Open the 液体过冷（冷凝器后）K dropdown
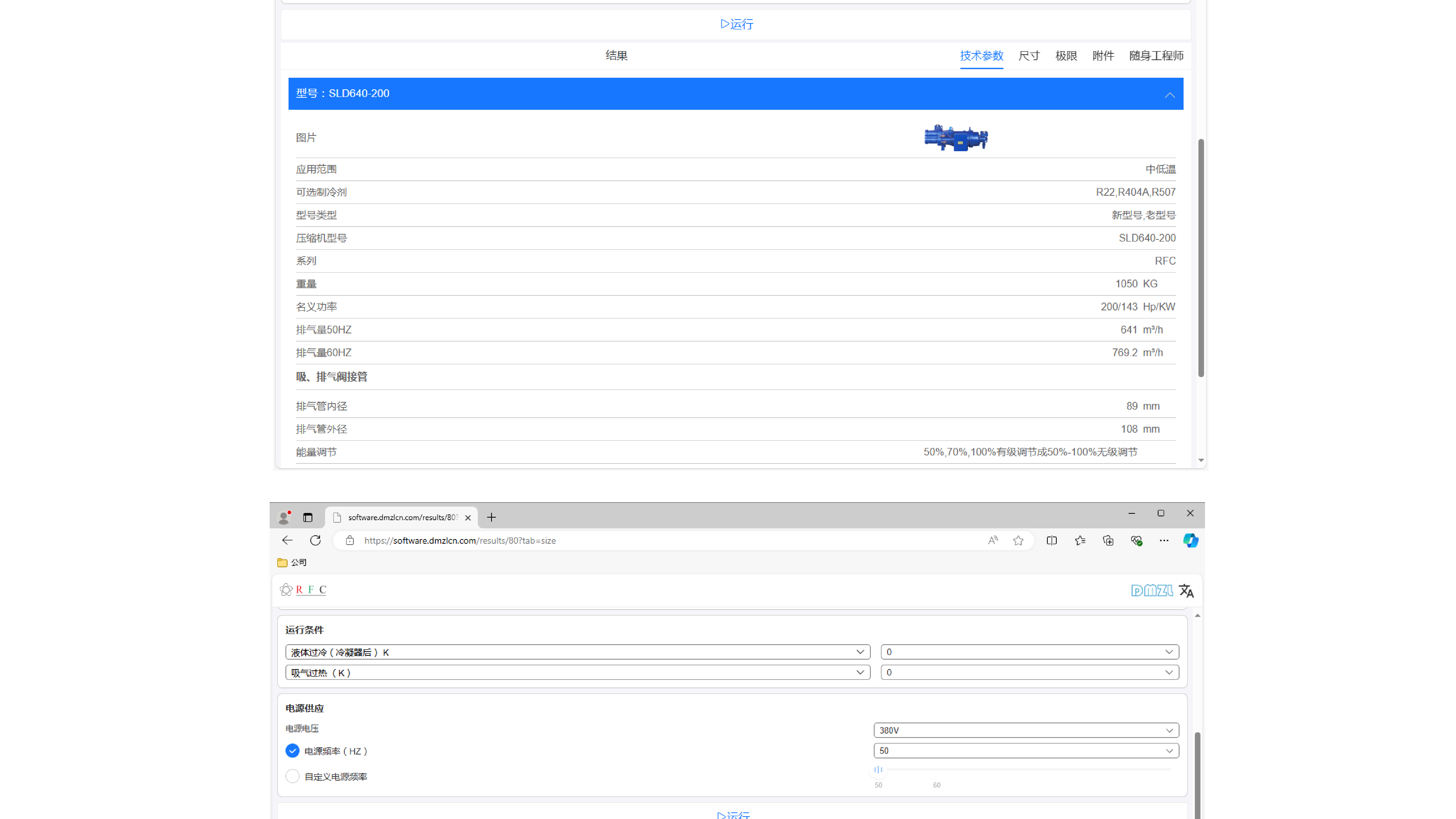The height and width of the screenshot is (819, 1456). point(578,652)
